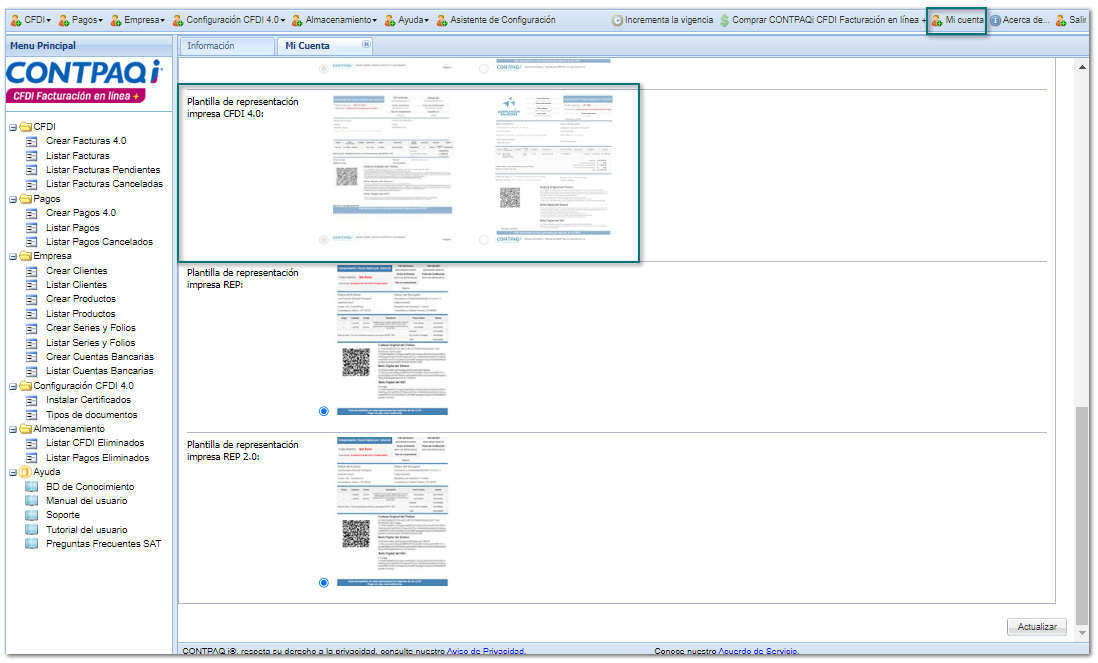Click Listar Cuentas Bancarias icon

pyautogui.click(x=32, y=372)
